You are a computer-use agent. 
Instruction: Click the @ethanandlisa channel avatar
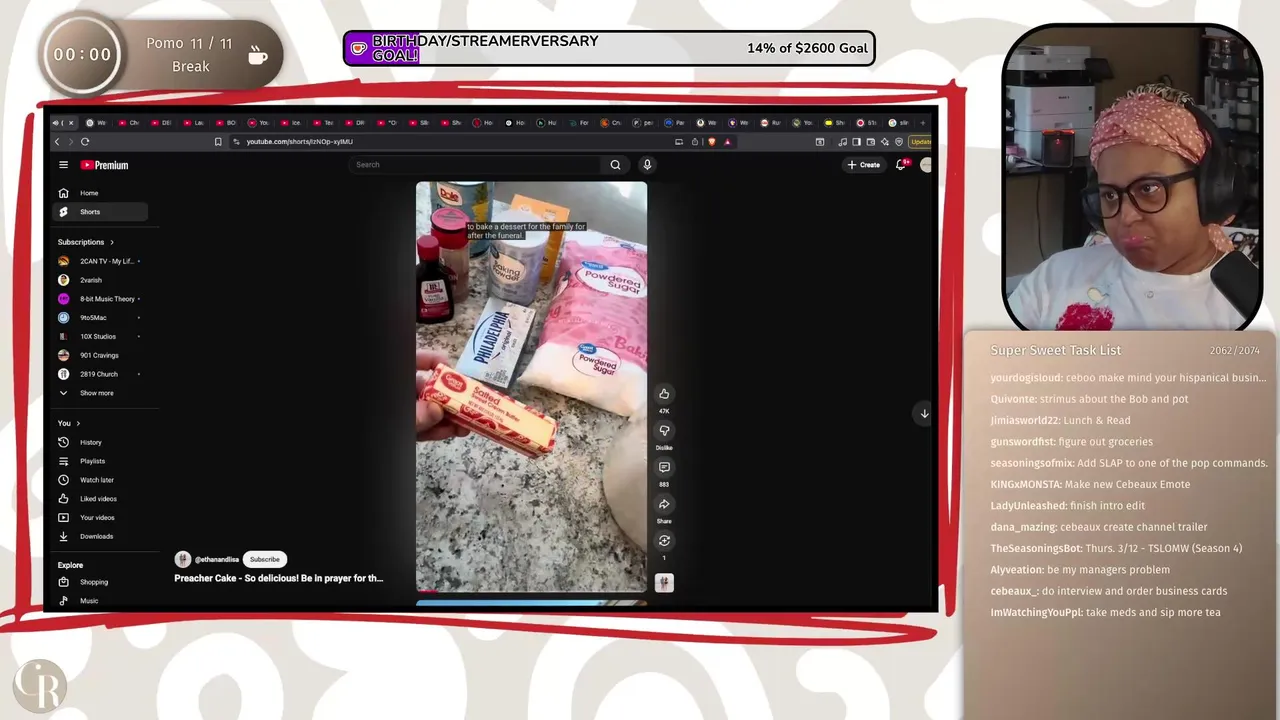point(182,559)
